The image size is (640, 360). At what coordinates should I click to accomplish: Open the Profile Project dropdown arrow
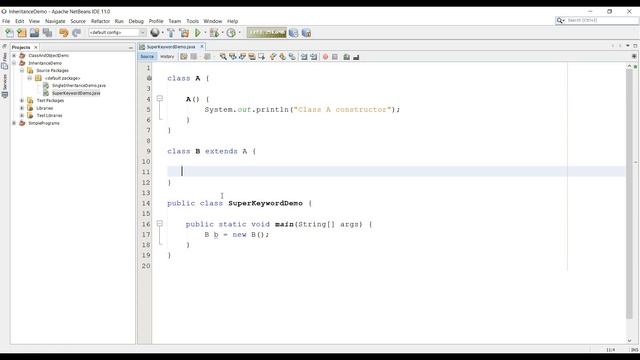tap(240, 33)
